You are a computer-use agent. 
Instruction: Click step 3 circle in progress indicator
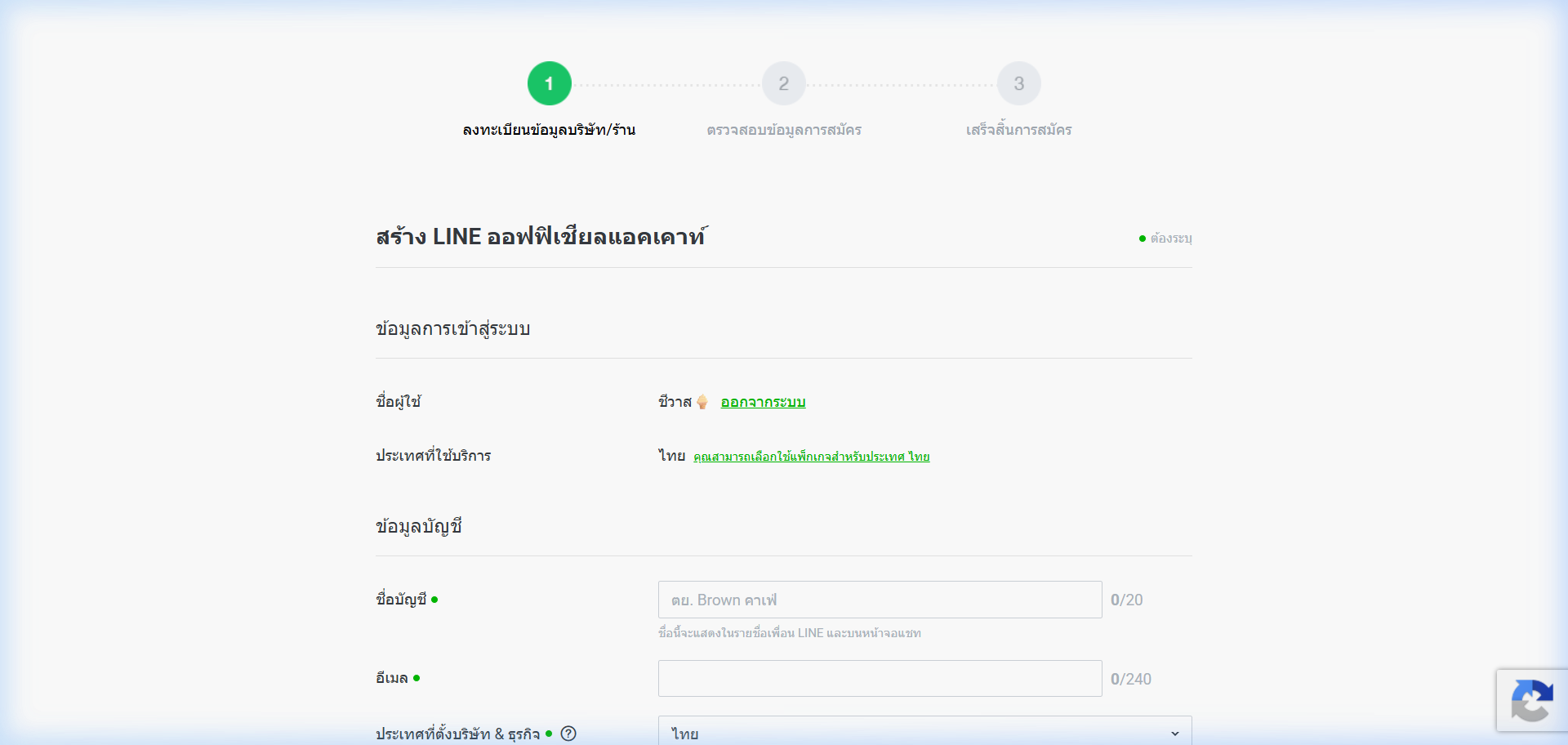click(1019, 83)
